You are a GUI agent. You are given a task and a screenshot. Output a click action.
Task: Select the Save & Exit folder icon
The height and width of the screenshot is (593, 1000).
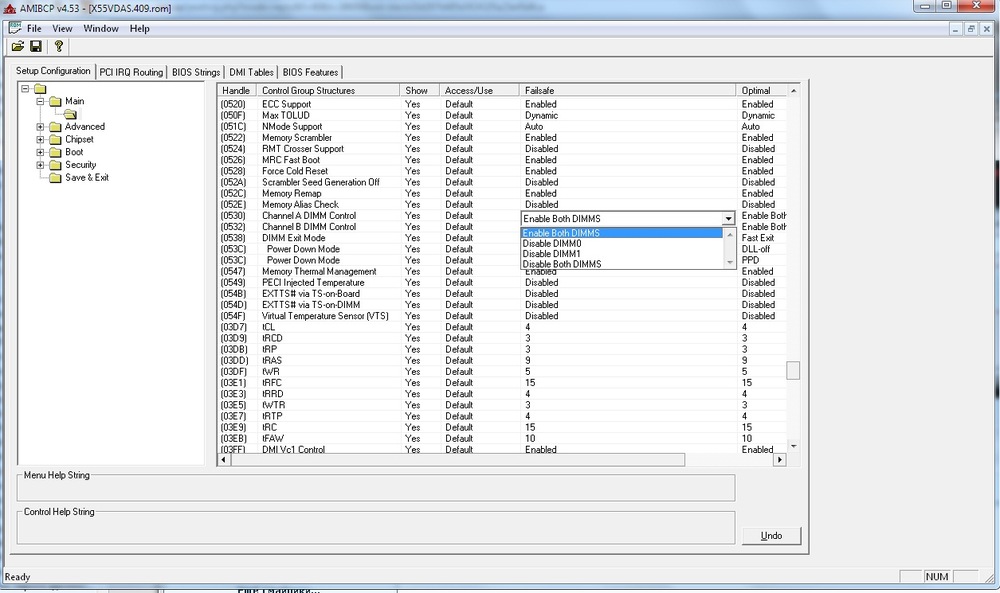click(55, 178)
